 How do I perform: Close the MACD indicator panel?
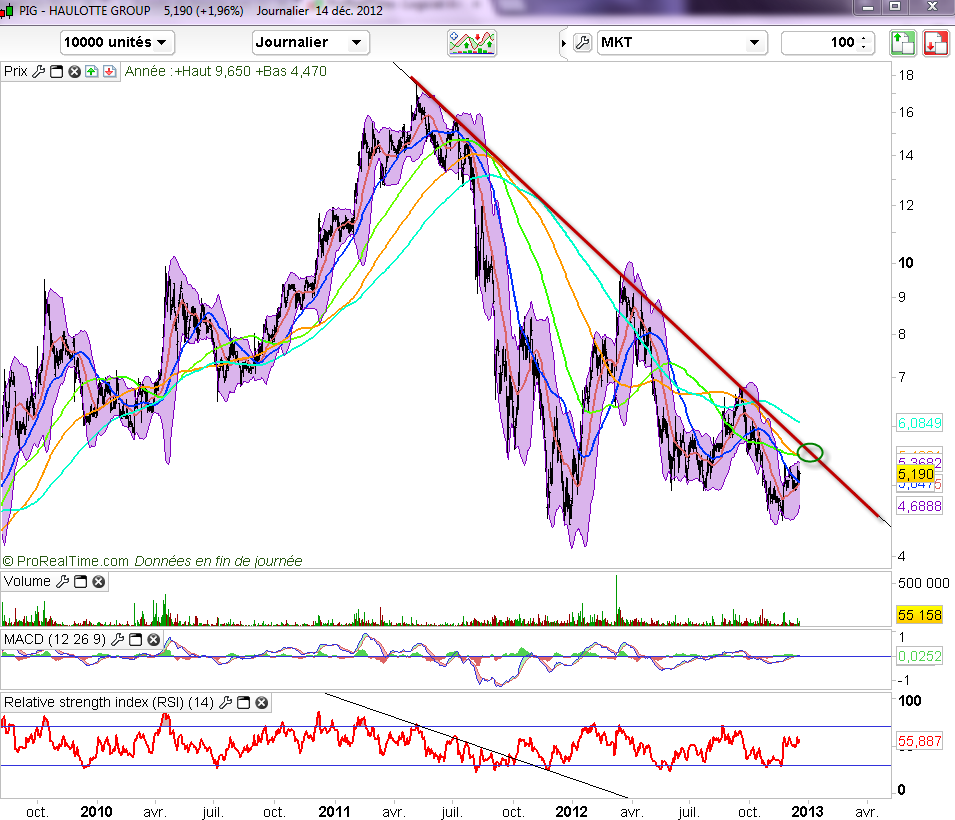(154, 640)
